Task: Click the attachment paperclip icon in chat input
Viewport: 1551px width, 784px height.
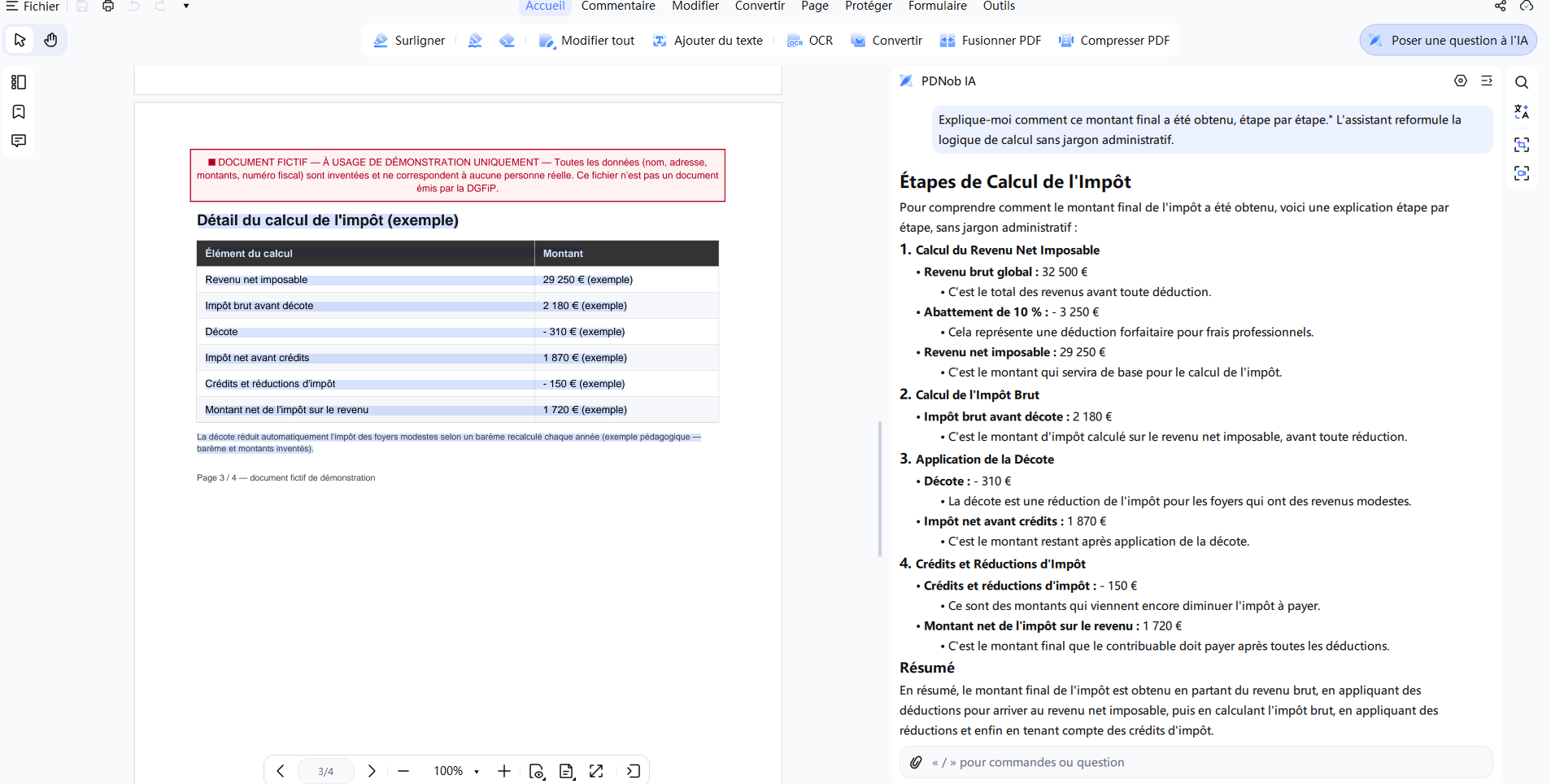Action: [916, 762]
